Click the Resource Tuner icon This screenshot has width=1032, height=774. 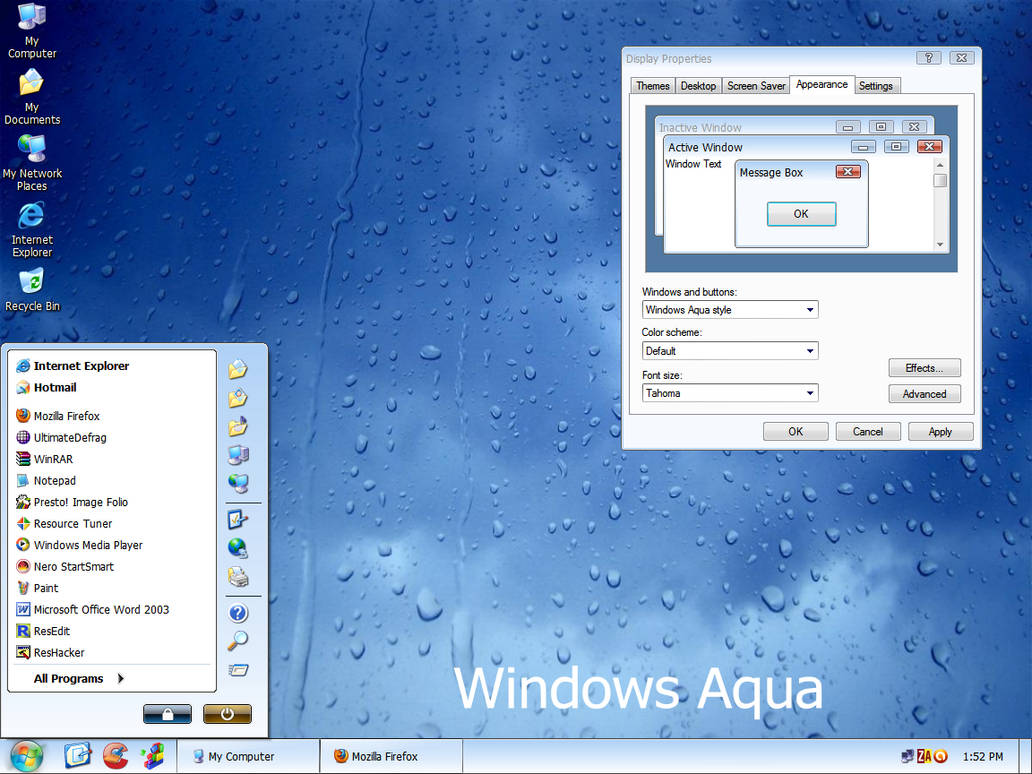[x=23, y=524]
